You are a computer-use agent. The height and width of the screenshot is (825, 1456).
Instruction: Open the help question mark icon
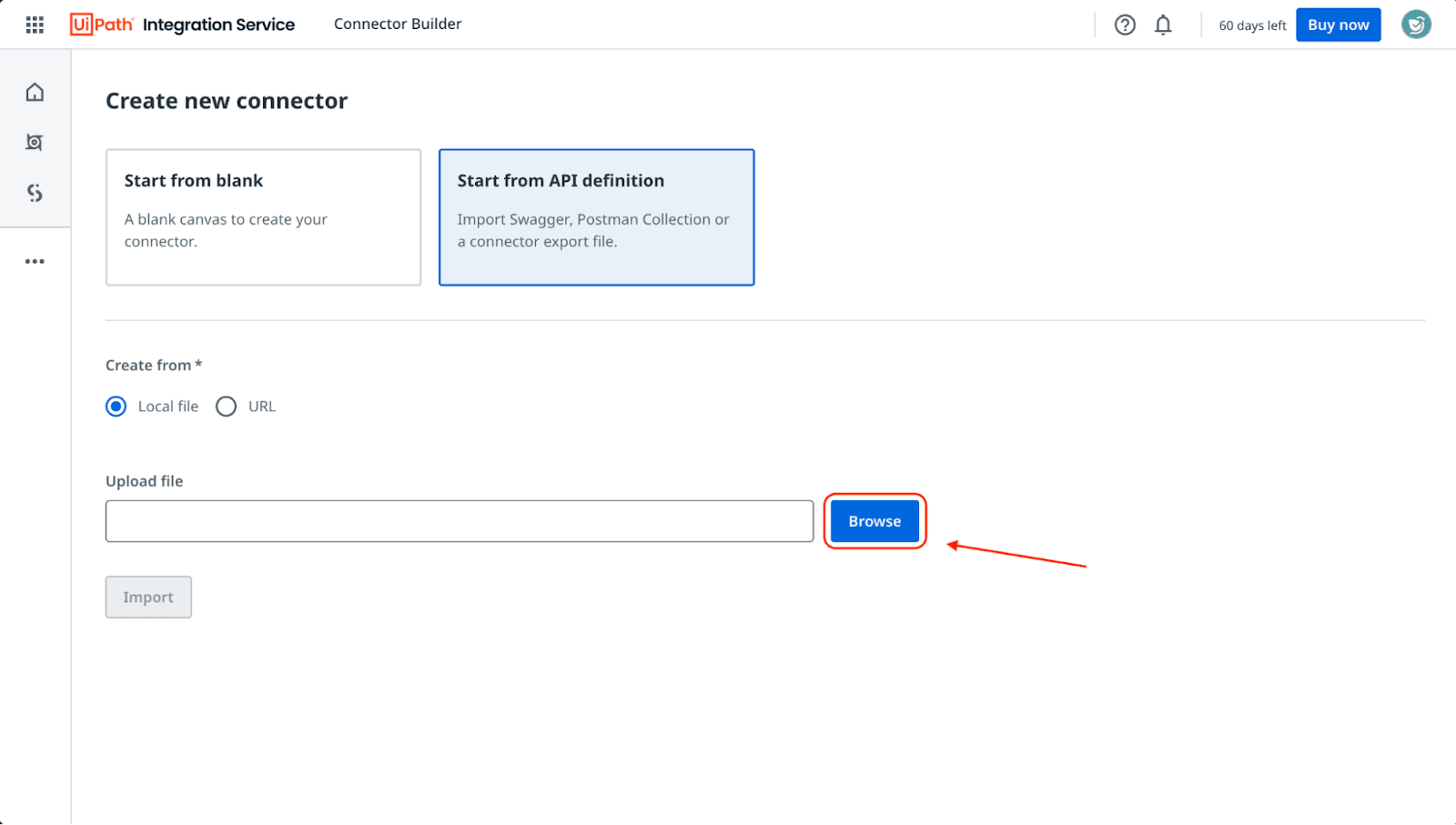[1125, 25]
